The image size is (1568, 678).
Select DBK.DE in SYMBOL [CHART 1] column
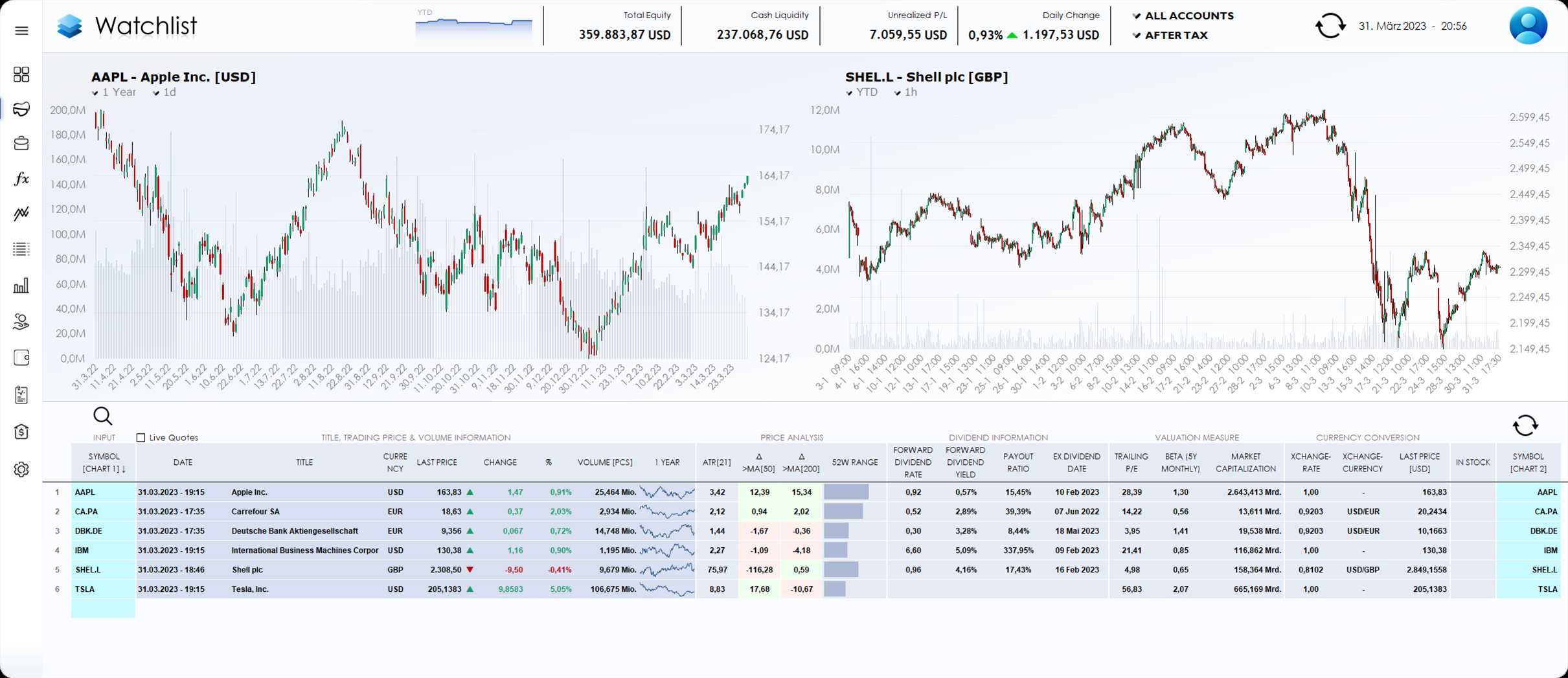(x=103, y=531)
